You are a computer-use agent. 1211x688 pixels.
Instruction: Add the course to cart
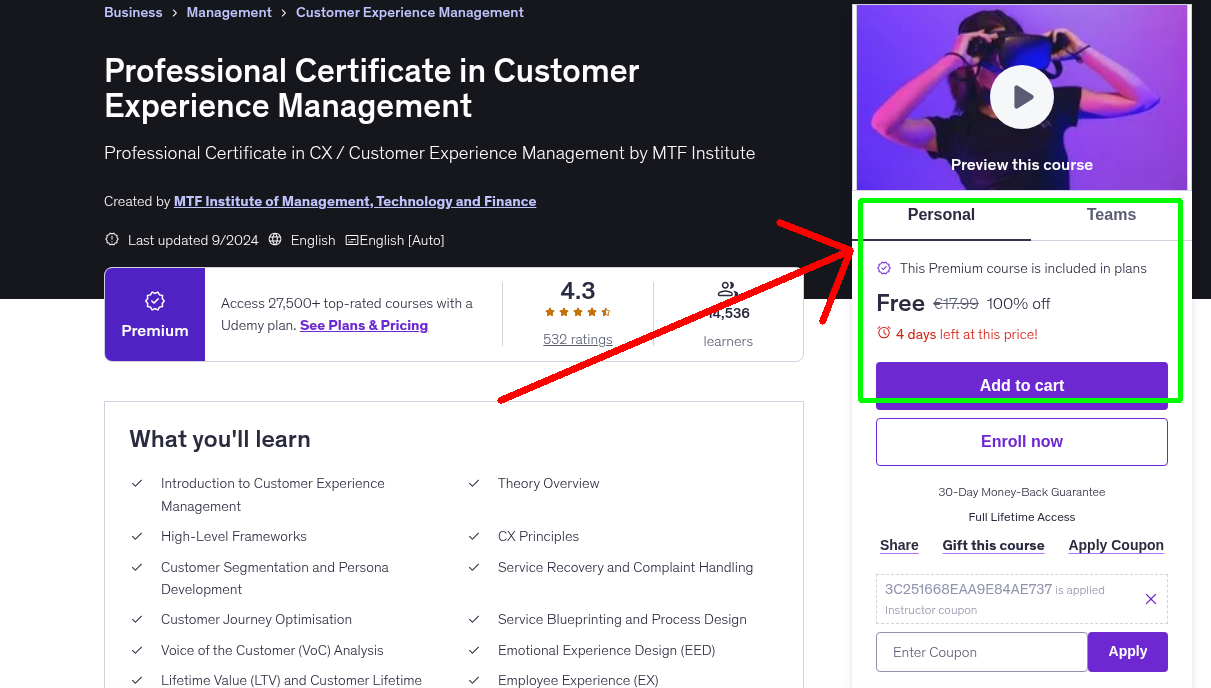[x=1021, y=385]
